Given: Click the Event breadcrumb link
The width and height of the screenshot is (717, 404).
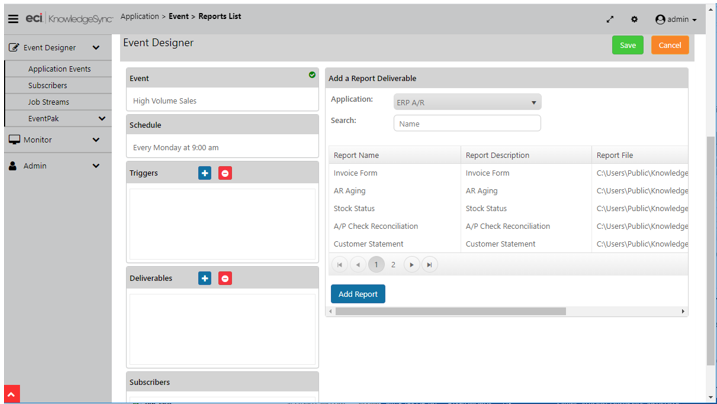Looking at the screenshot, I should pyautogui.click(x=178, y=16).
